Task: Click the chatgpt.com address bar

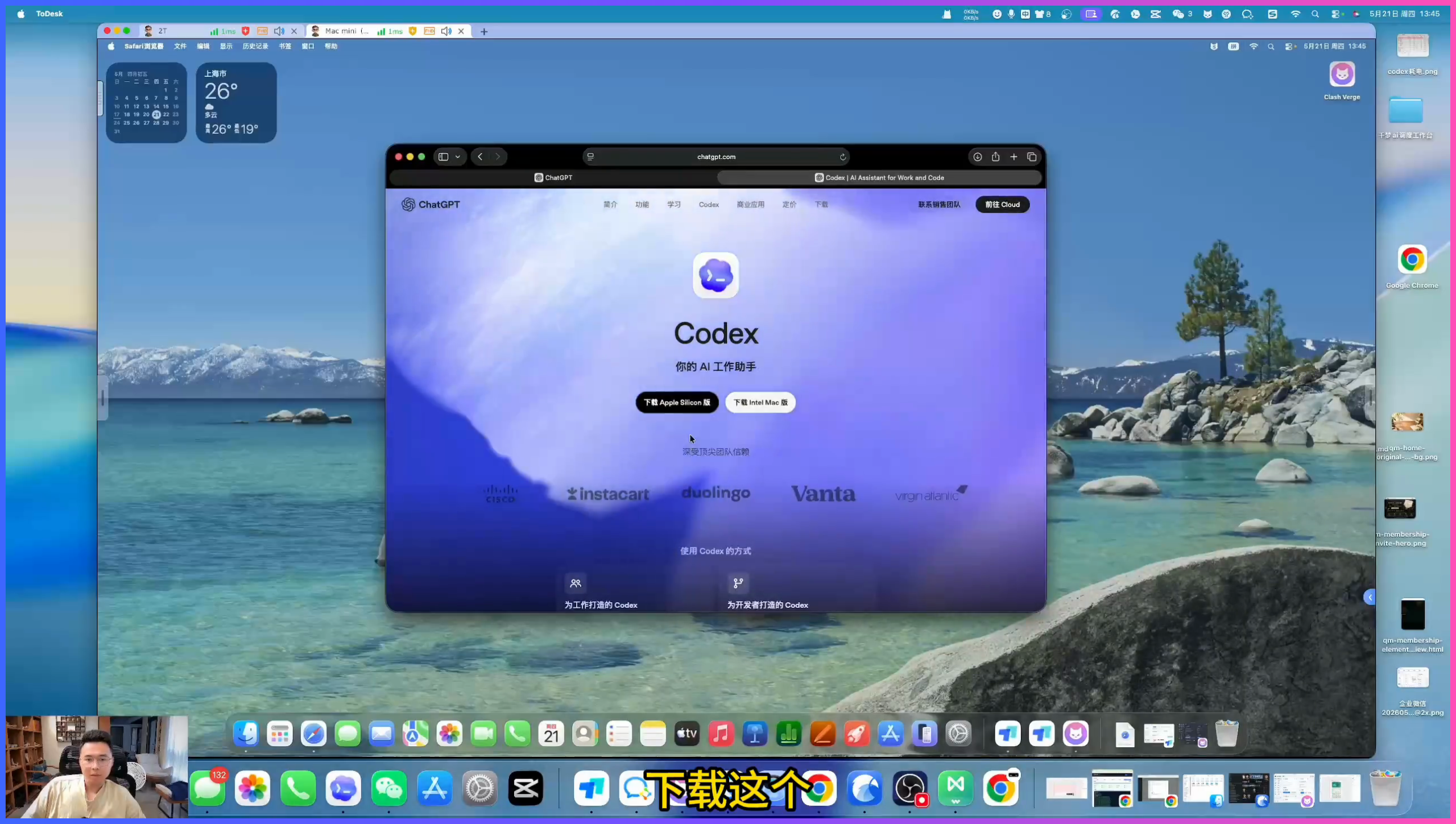Action: pos(716,157)
